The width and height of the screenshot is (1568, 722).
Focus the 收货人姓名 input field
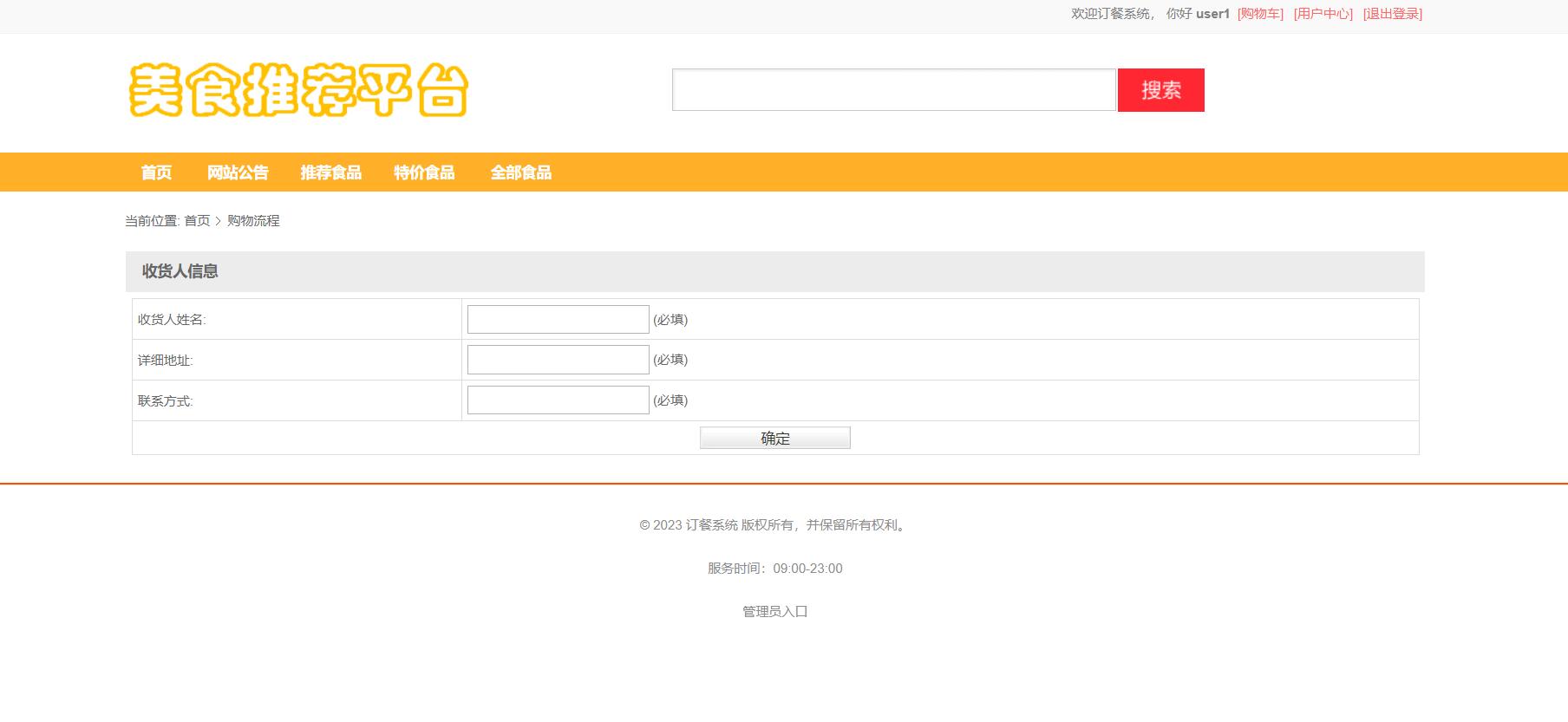[x=558, y=319]
